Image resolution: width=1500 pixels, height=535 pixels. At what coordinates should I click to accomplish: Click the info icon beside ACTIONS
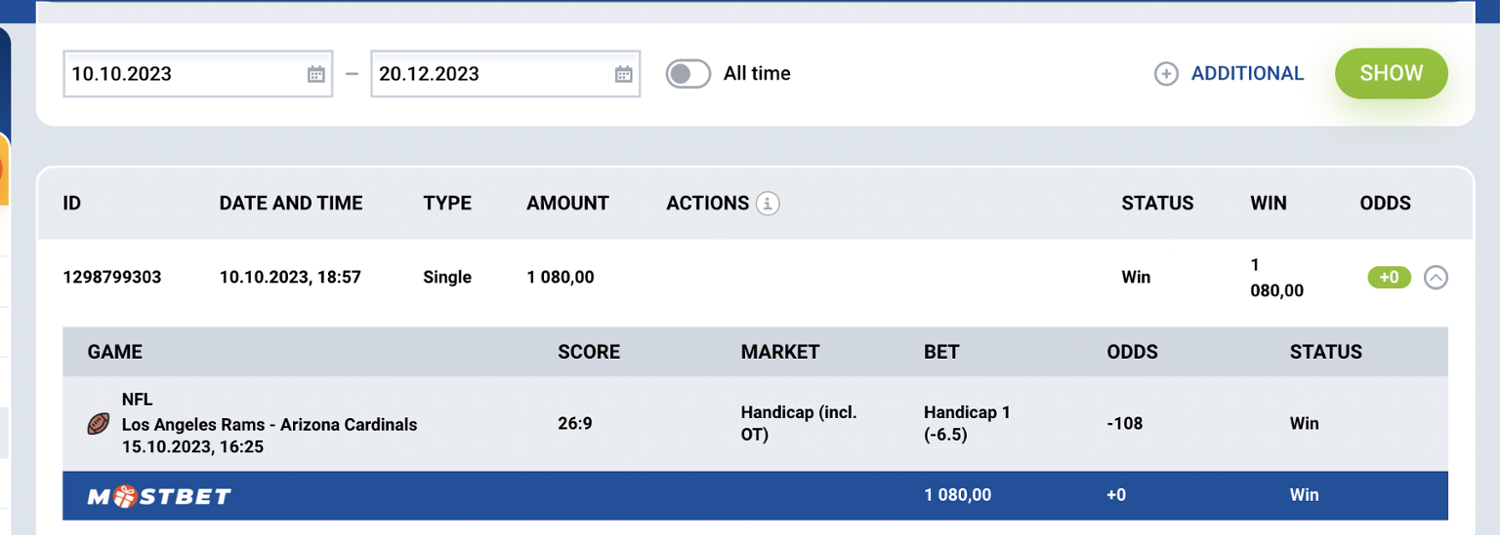click(768, 204)
